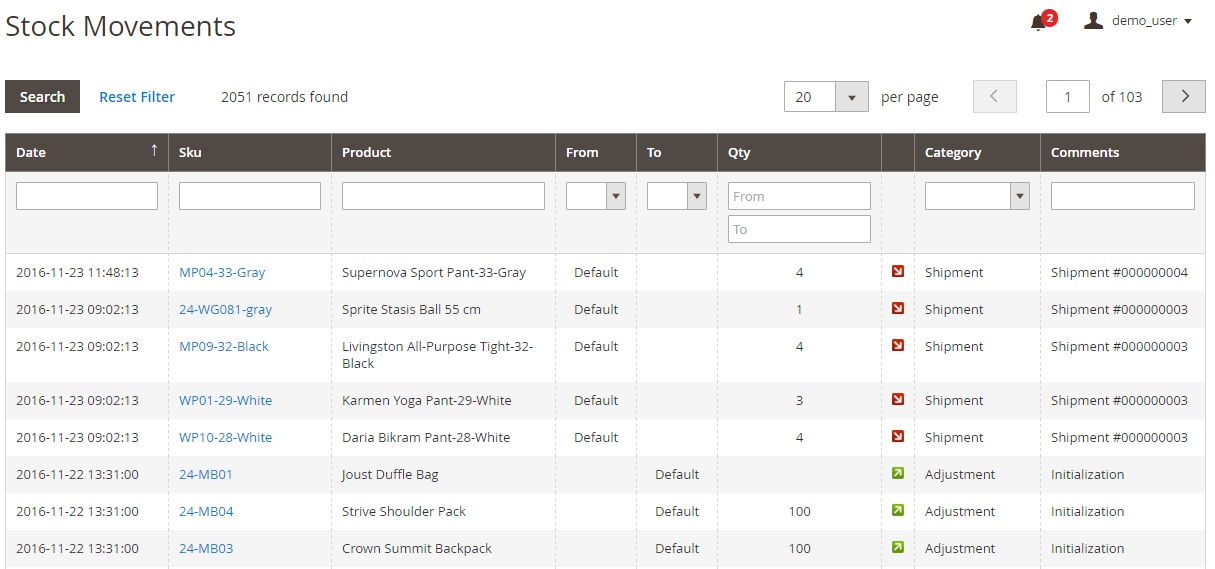Open the WP01-29-White sku link

pyautogui.click(x=225, y=400)
